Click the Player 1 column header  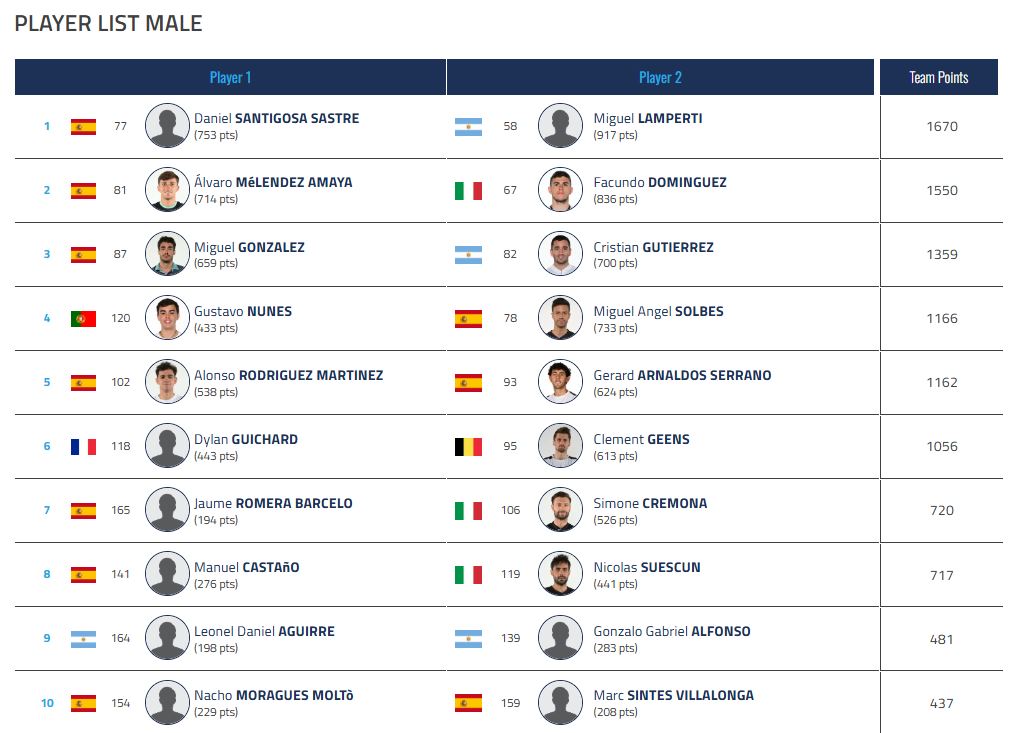click(x=230, y=77)
